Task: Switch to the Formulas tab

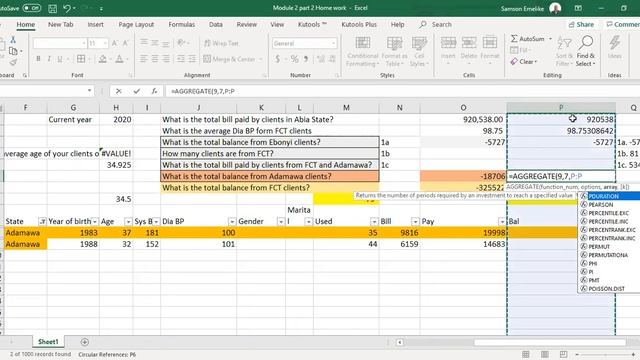Action: (x=182, y=24)
